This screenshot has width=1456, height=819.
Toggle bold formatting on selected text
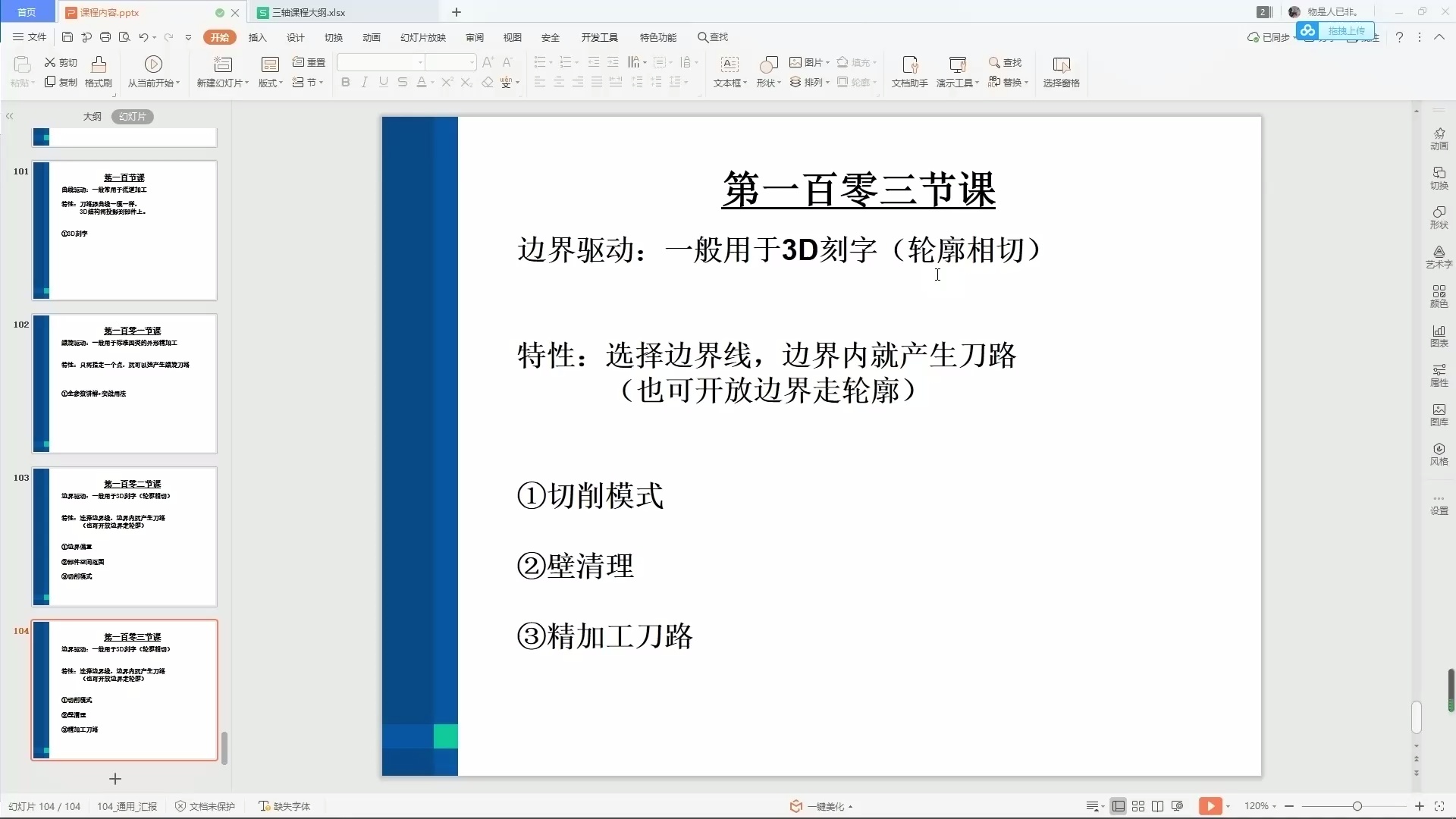[345, 83]
